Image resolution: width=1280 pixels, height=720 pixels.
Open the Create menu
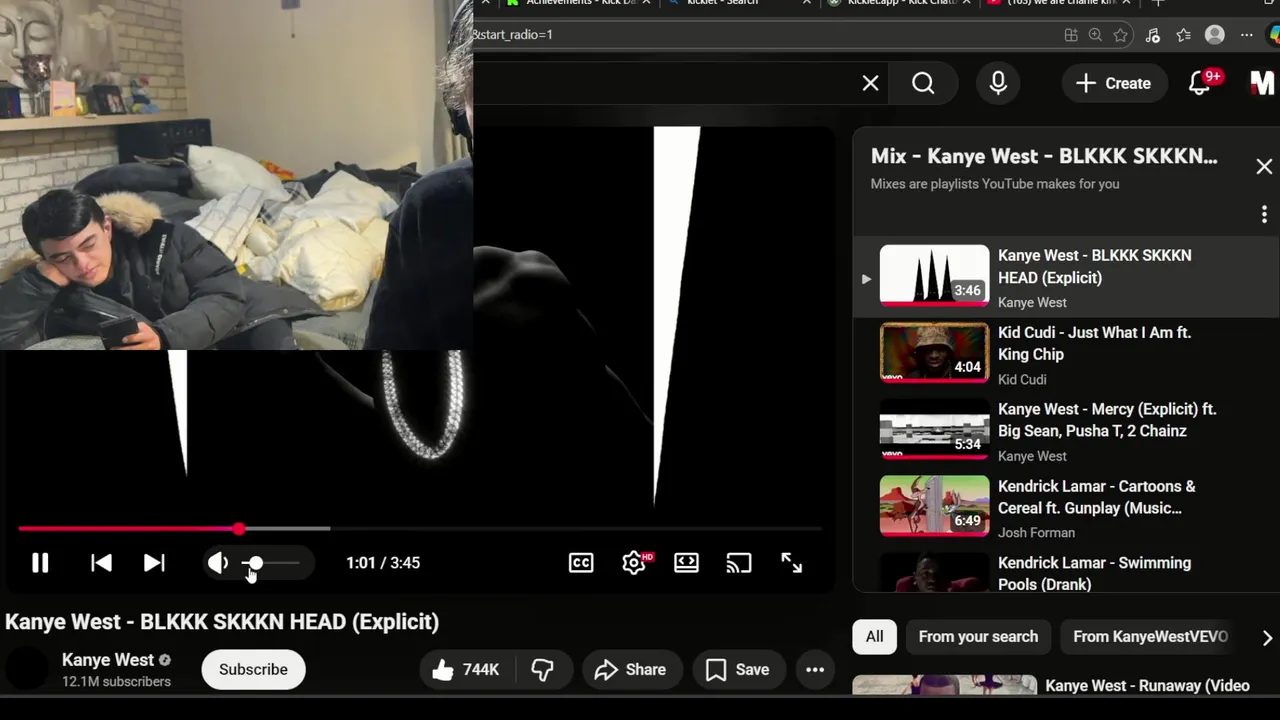point(1113,84)
